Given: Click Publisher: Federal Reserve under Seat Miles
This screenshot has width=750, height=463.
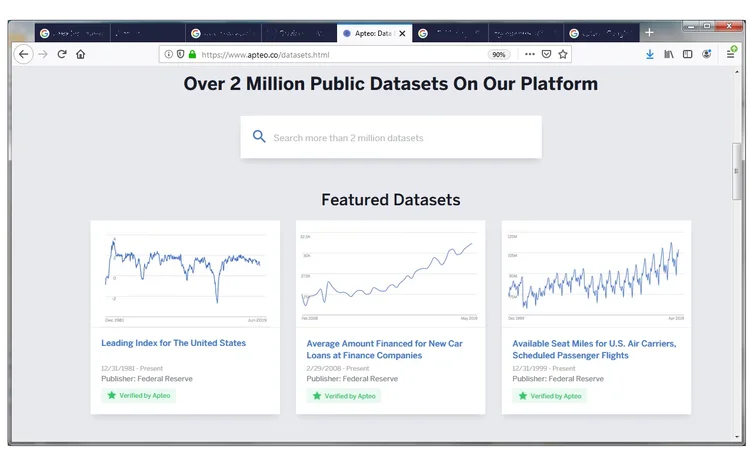Looking at the screenshot, I should tap(558, 379).
